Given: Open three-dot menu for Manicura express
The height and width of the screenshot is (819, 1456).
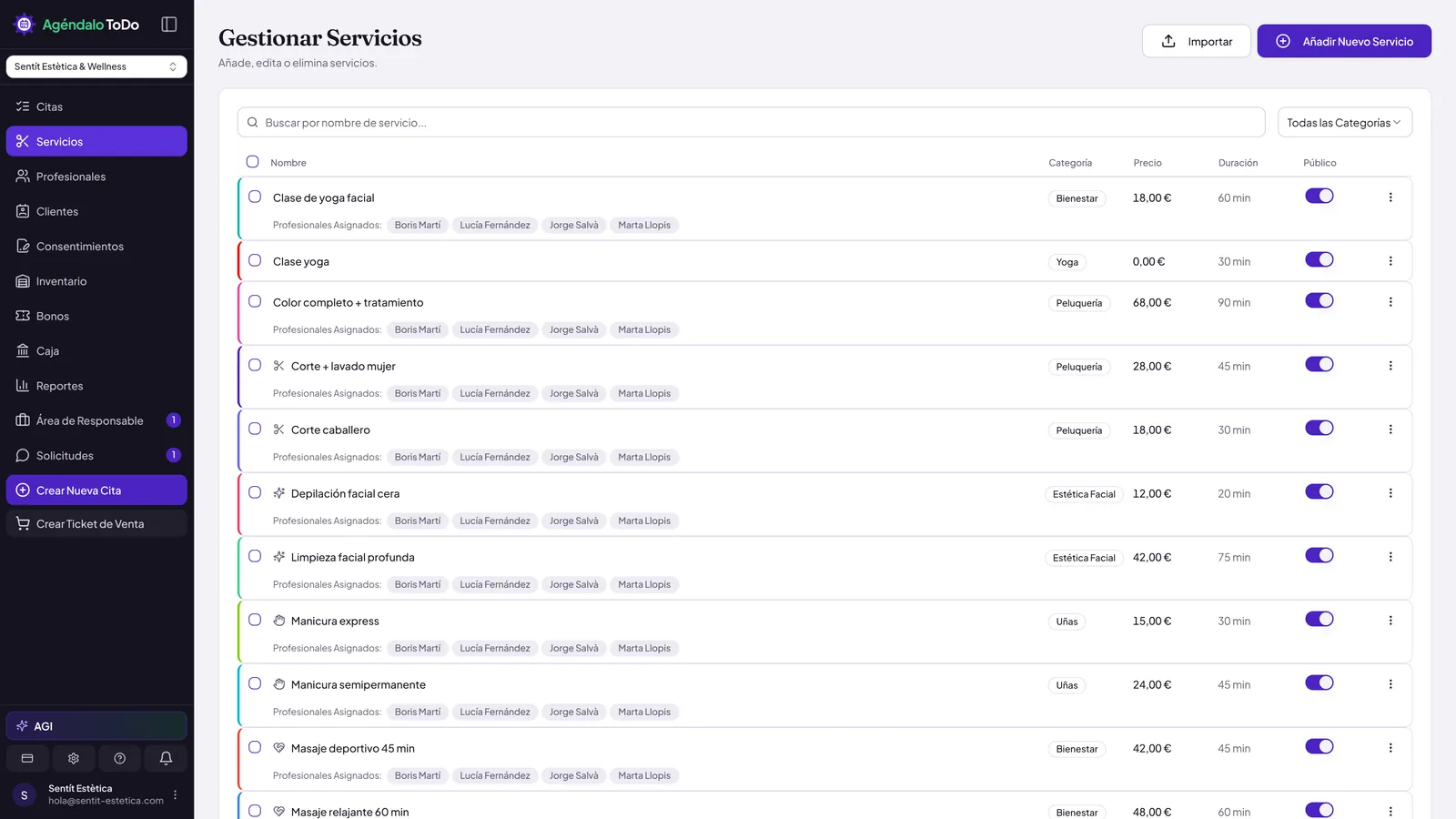Looking at the screenshot, I should (1390, 621).
